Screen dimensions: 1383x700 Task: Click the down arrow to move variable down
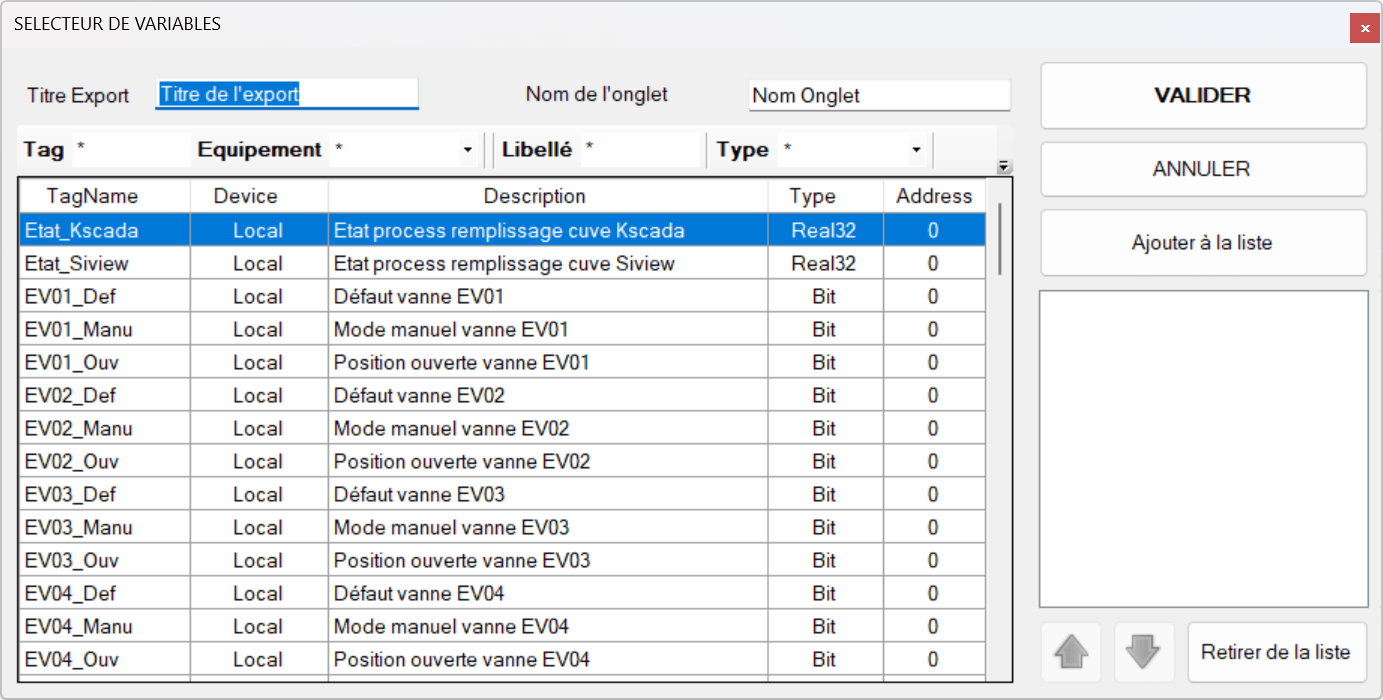(1143, 652)
